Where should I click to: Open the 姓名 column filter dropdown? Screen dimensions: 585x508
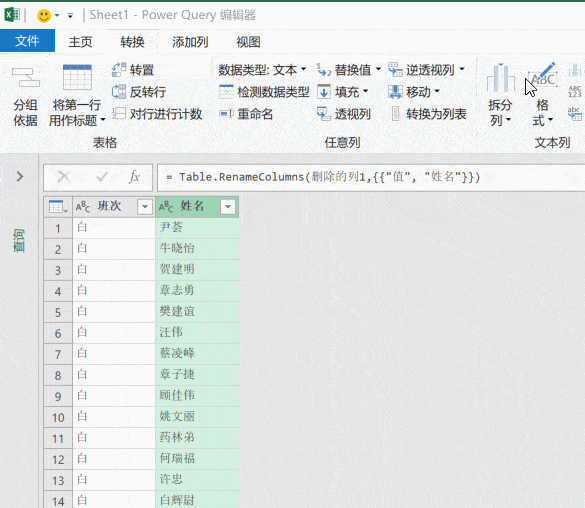click(x=228, y=206)
